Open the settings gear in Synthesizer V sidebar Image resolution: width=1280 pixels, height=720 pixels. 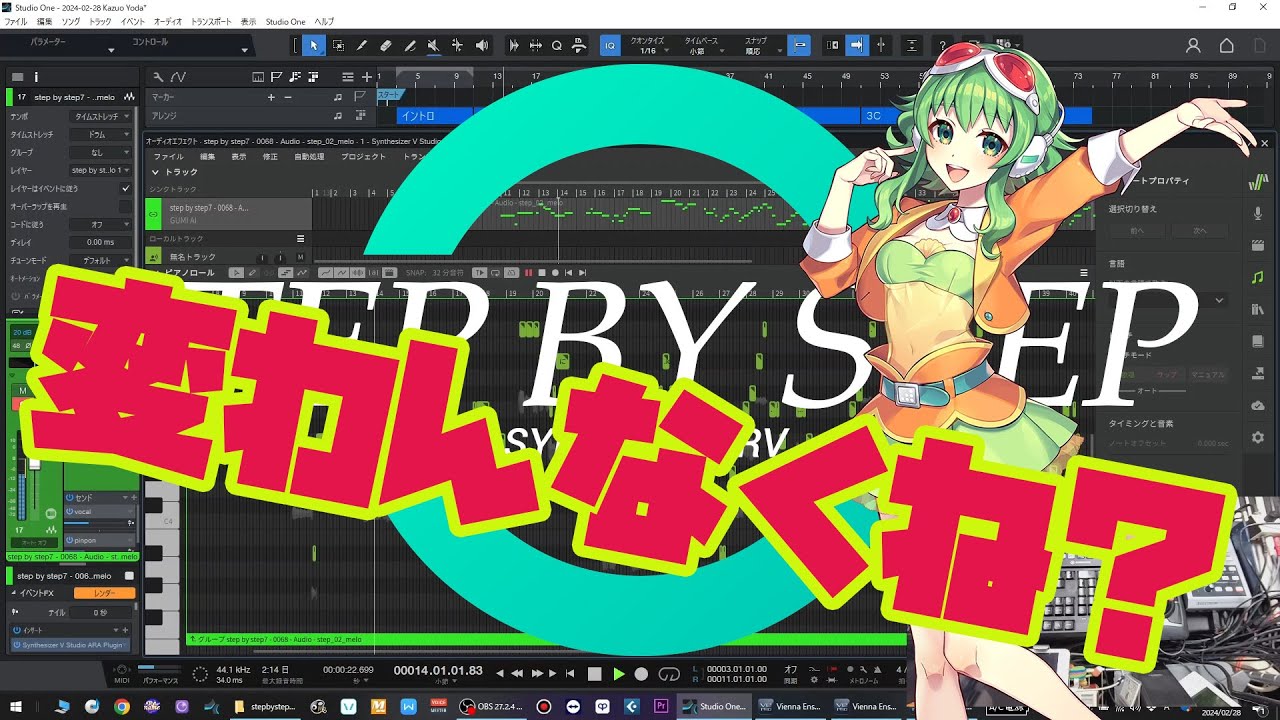click(1258, 437)
